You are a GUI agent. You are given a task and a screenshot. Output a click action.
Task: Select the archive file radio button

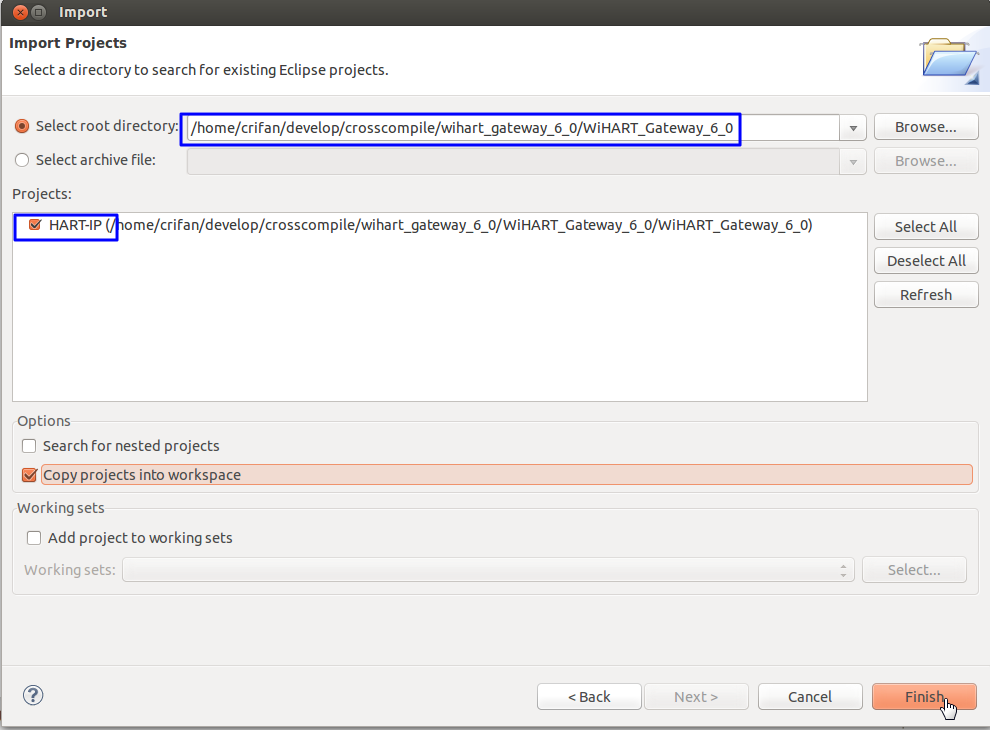tap(22, 160)
